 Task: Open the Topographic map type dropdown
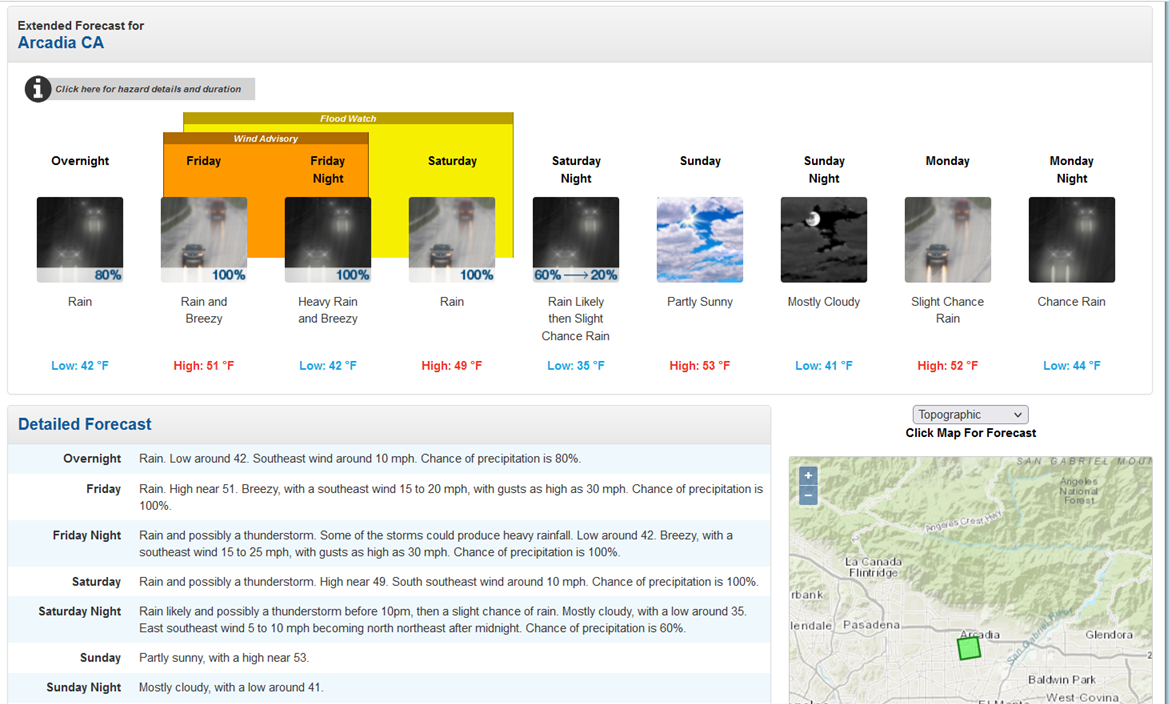pos(970,415)
